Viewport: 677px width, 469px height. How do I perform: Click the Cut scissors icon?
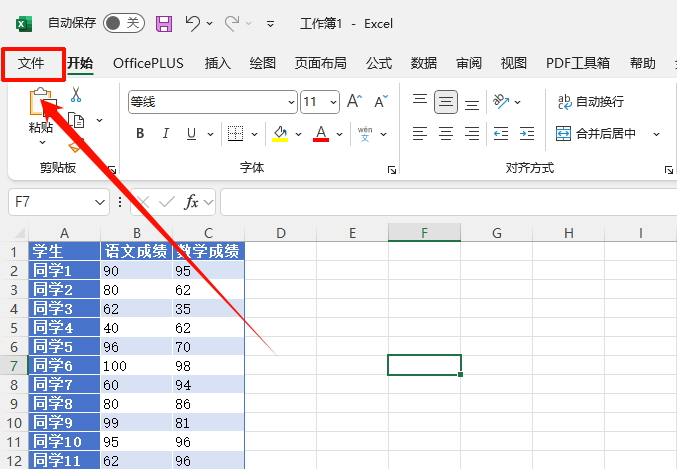(x=76, y=94)
